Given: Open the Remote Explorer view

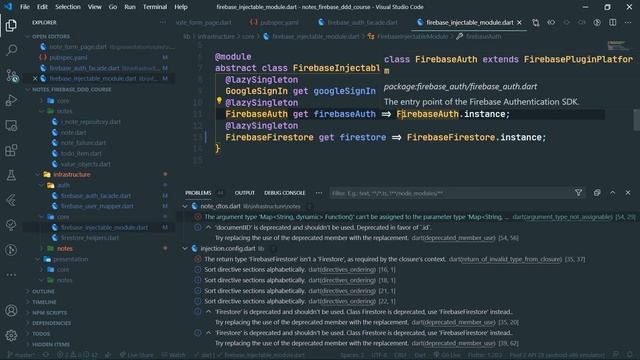Looking at the screenshot, I should coord(11,125).
